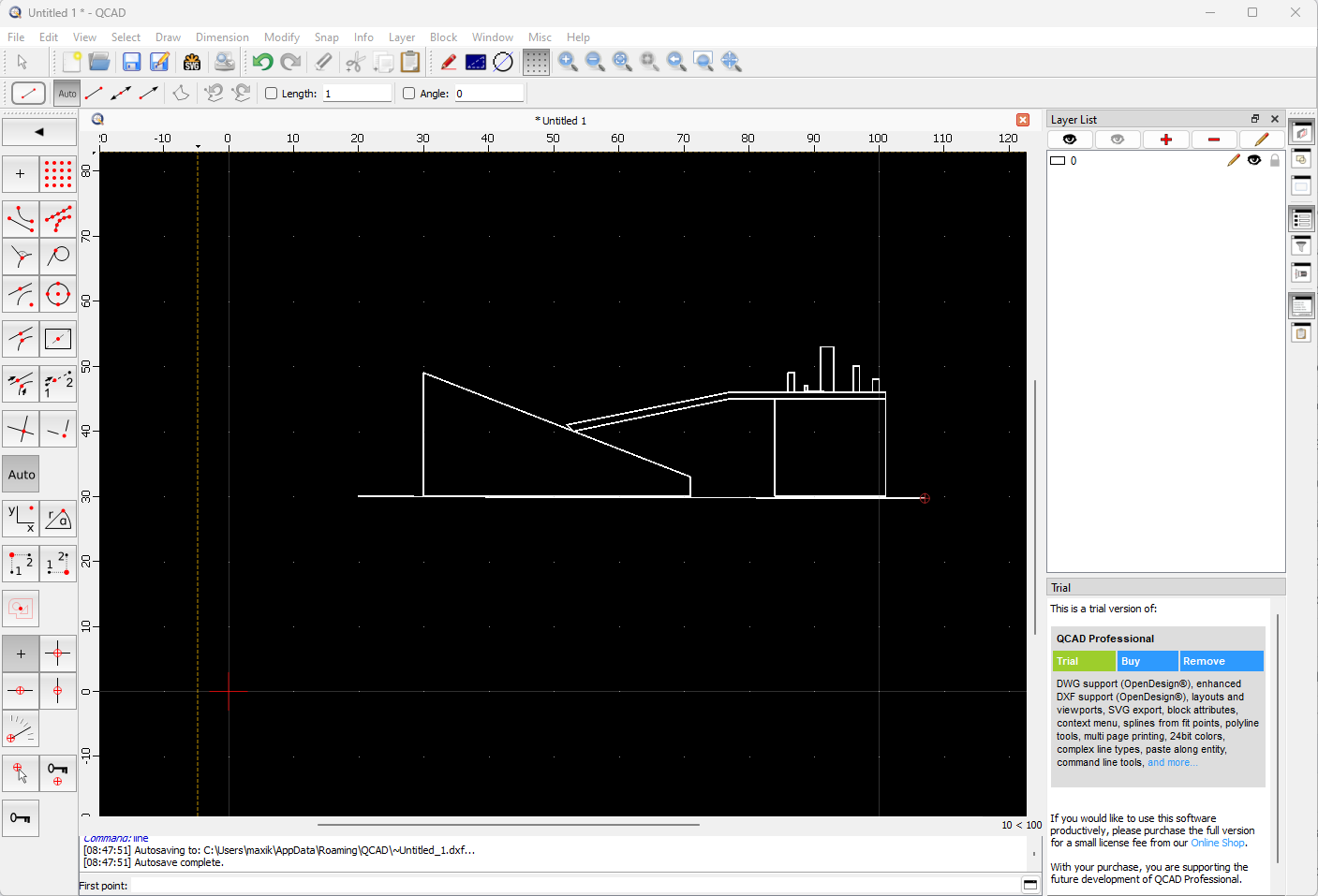Show all layers with the black eye button
Image resolution: width=1318 pixels, height=896 pixels.
pyautogui.click(x=1070, y=140)
